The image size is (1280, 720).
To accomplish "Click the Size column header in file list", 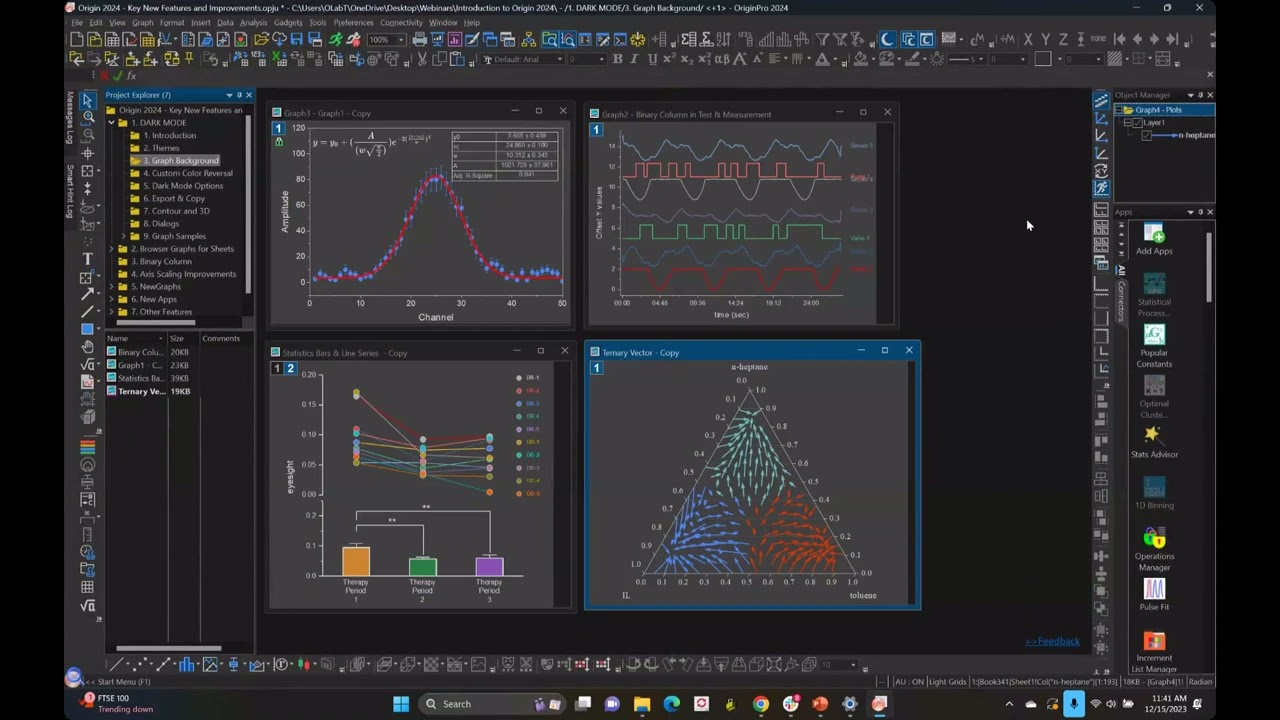I will click(x=183, y=338).
